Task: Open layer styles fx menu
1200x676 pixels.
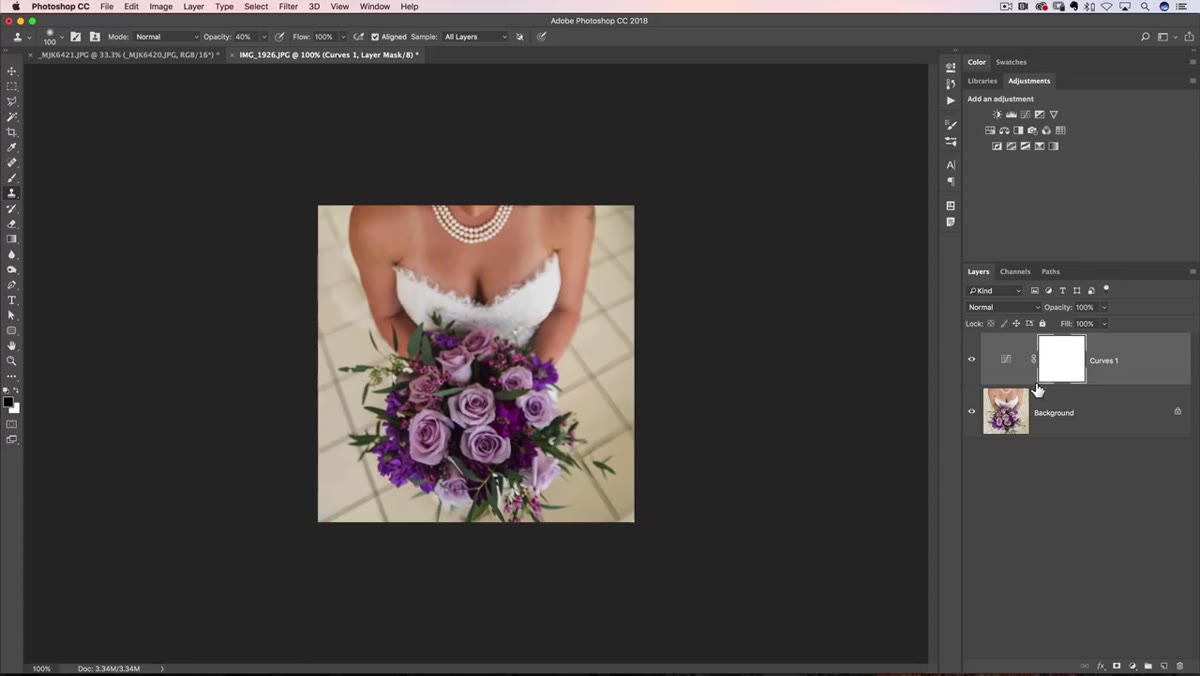Action: tap(1101, 666)
